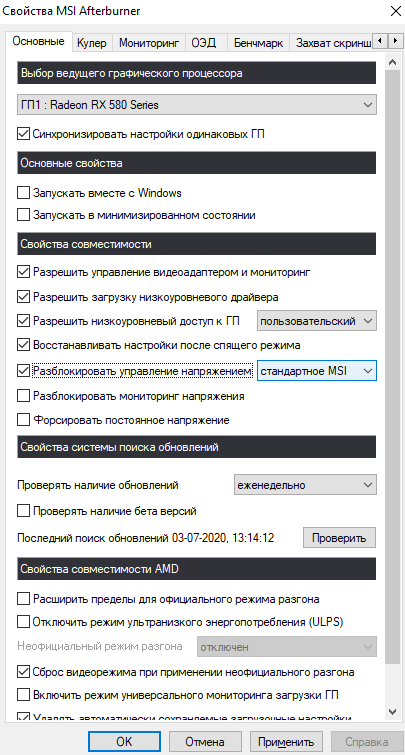Switch to the Кулер tab

click(91, 43)
